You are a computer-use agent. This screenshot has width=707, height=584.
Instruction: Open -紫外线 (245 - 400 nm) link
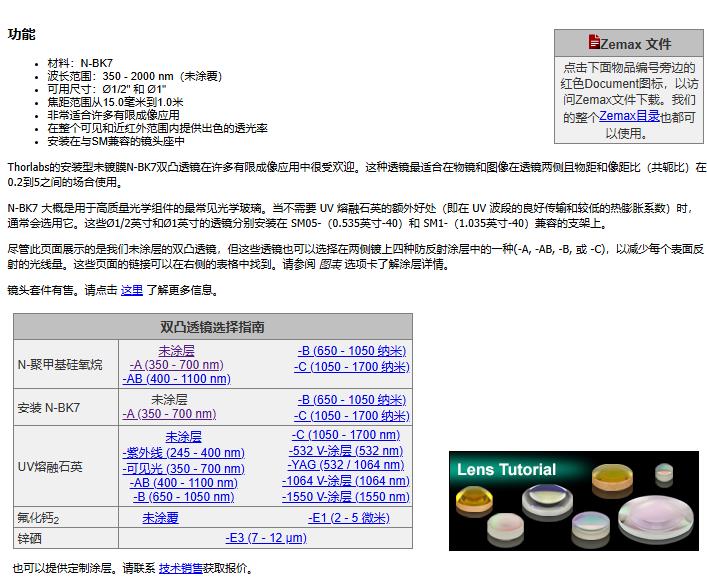pos(184,452)
